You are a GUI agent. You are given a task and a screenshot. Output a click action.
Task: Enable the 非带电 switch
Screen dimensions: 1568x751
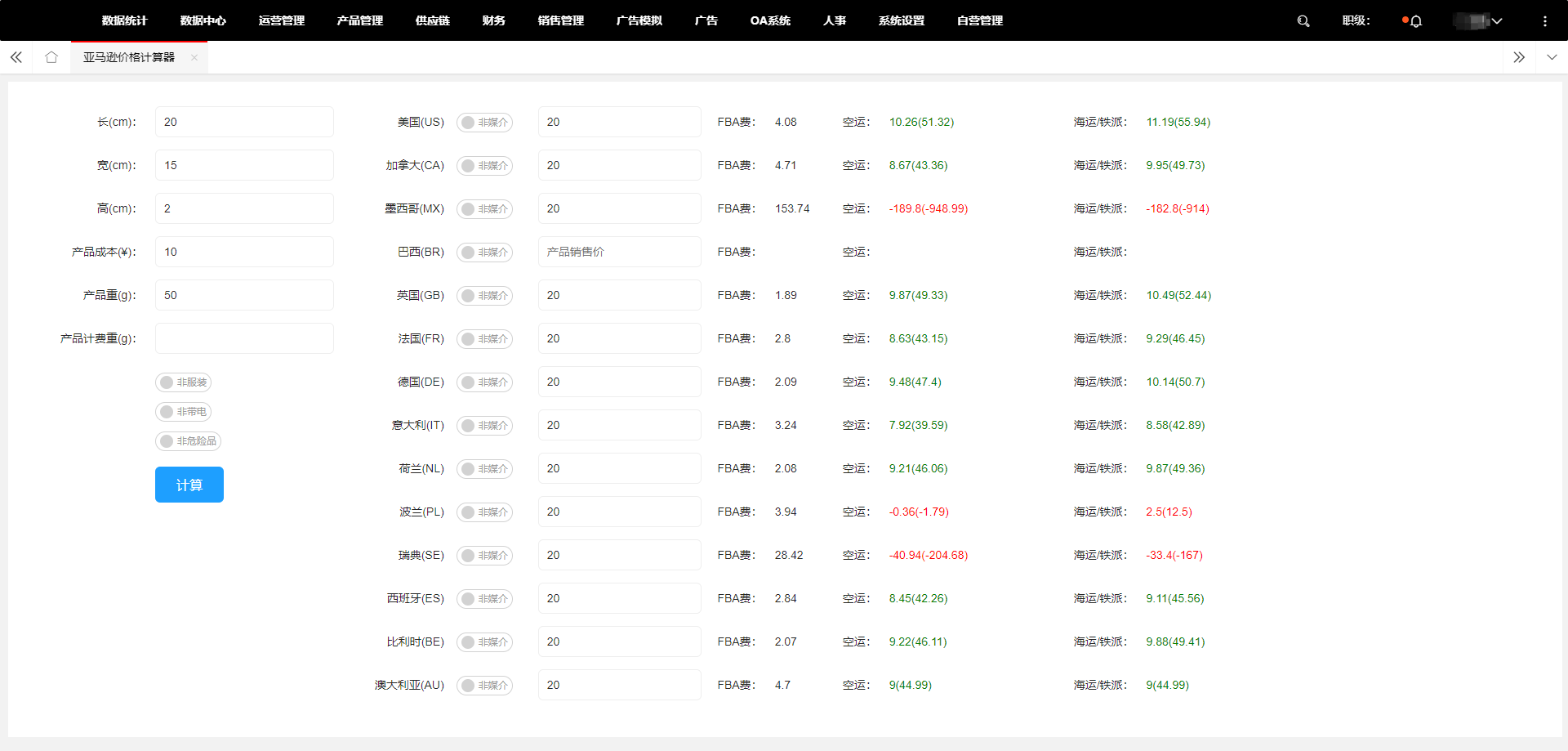coord(184,412)
